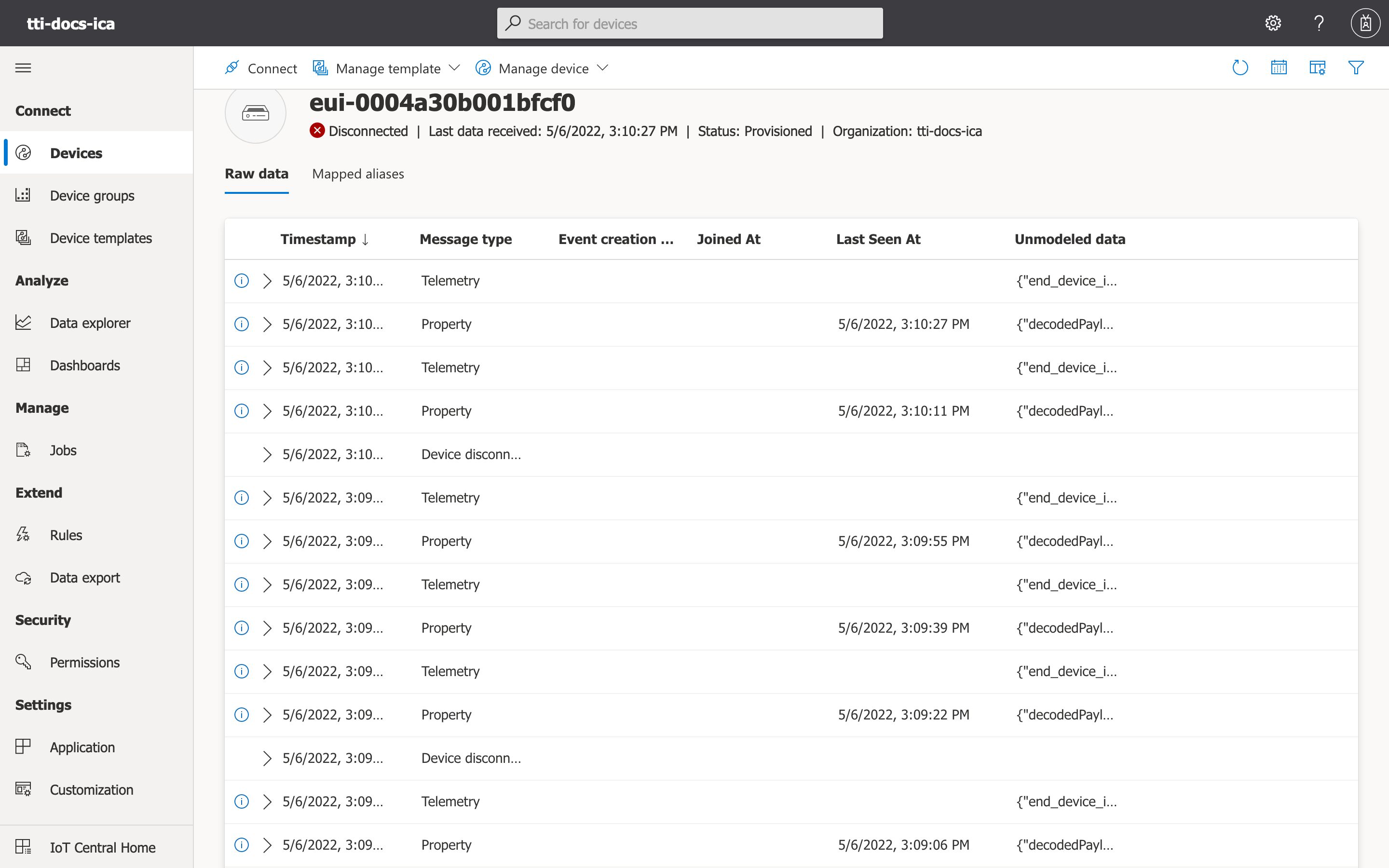Click the refresh icon in toolbar
Viewport: 1389px width, 868px height.
click(1240, 68)
